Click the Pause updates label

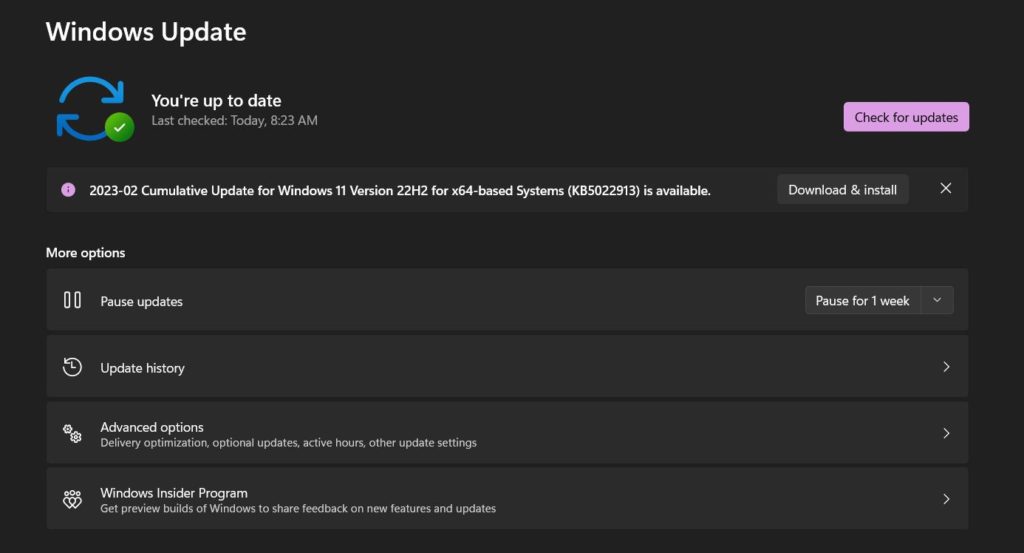point(141,301)
